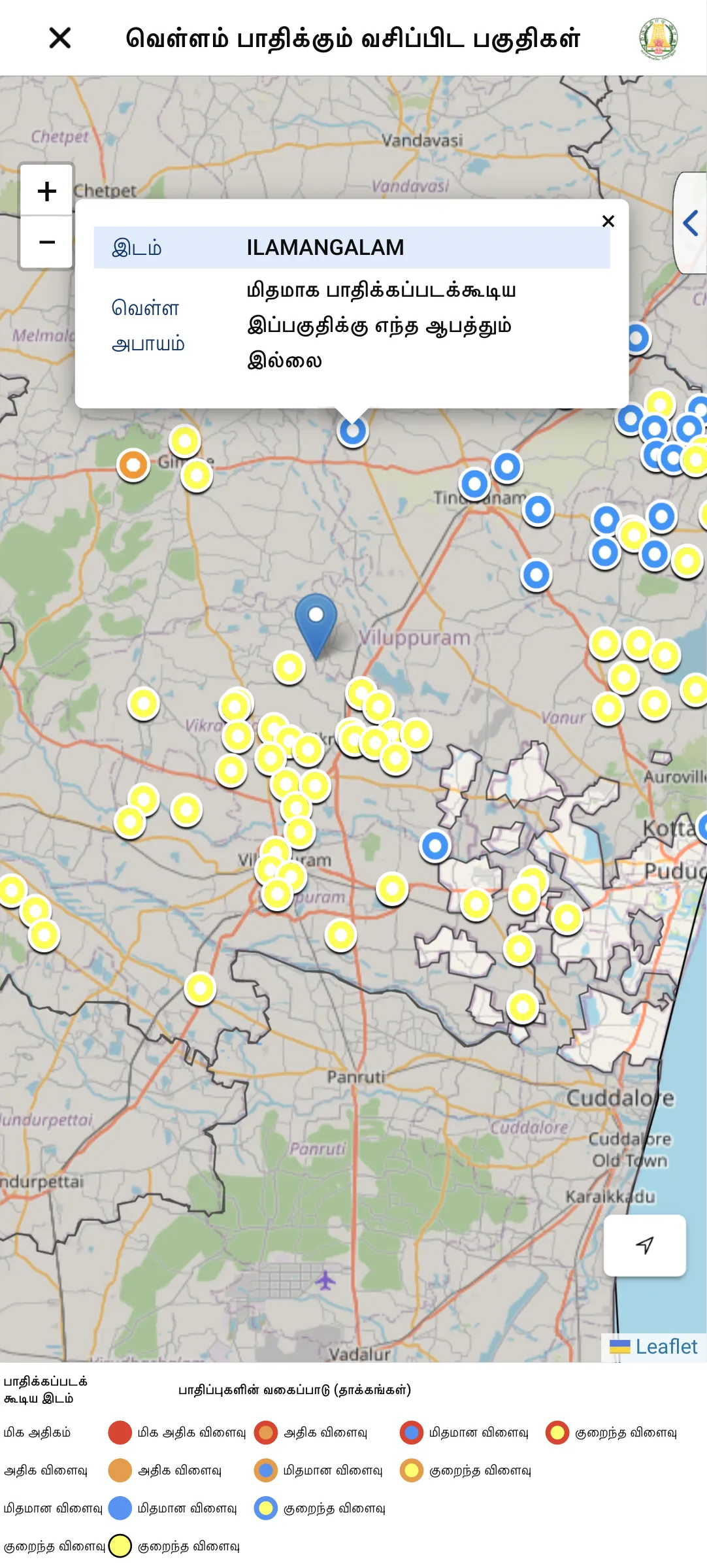Tap the flood risk description text in popup
707x1568 pixels.
(x=382, y=325)
